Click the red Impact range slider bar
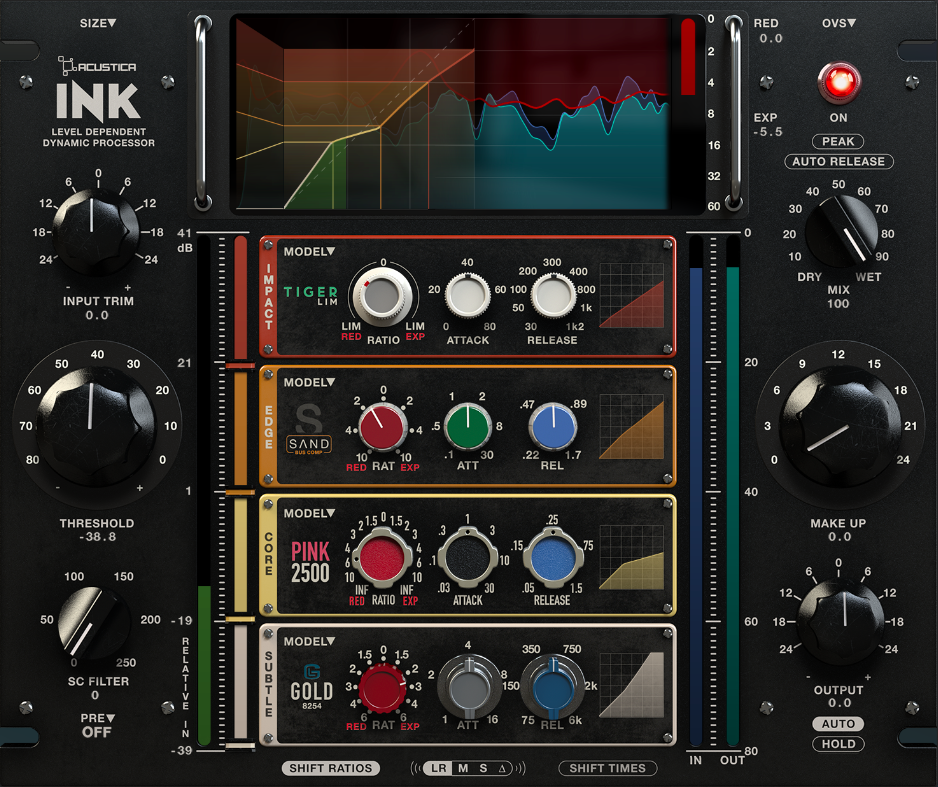The image size is (938, 787). pos(240,298)
